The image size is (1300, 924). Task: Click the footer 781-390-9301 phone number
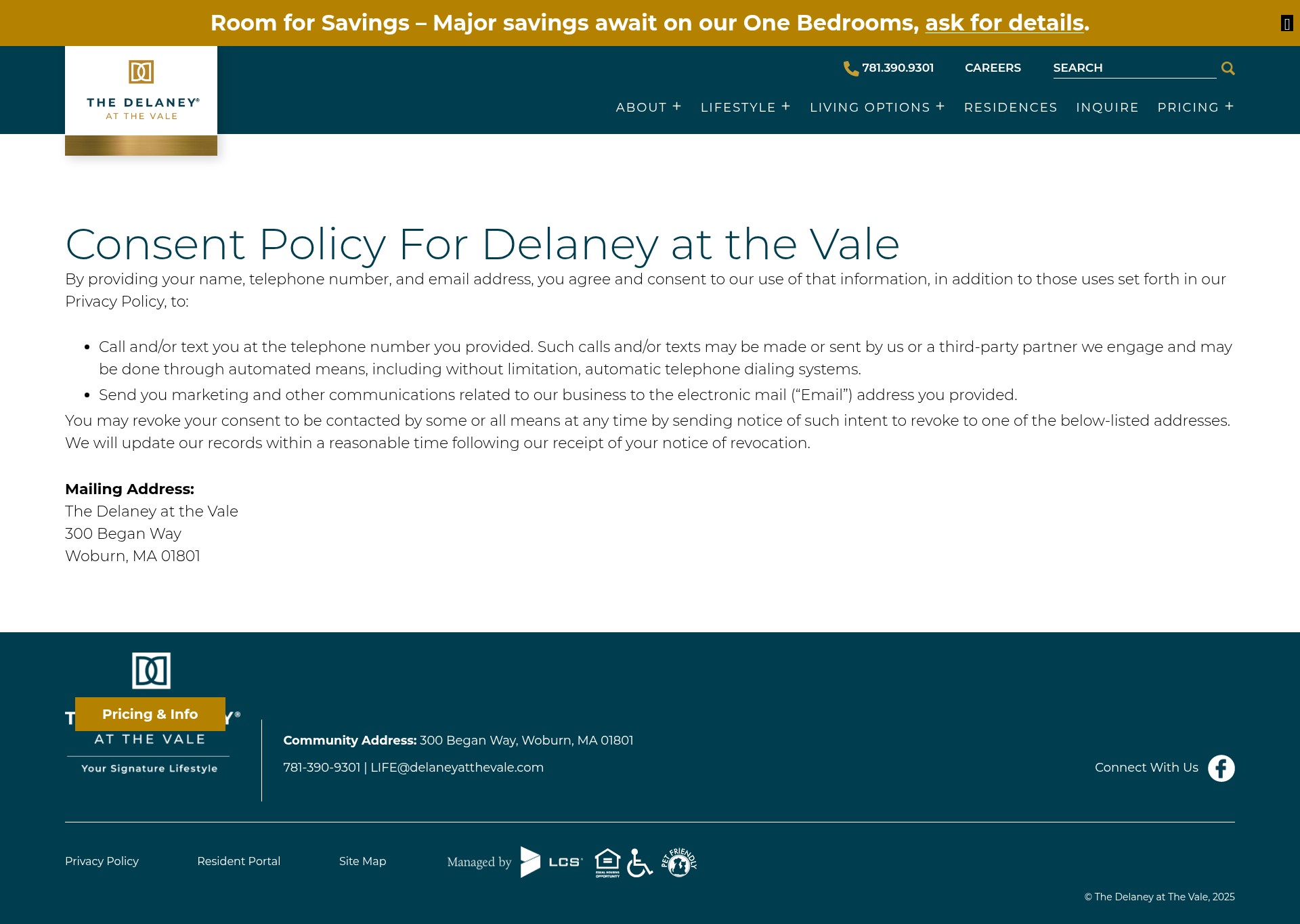(322, 768)
